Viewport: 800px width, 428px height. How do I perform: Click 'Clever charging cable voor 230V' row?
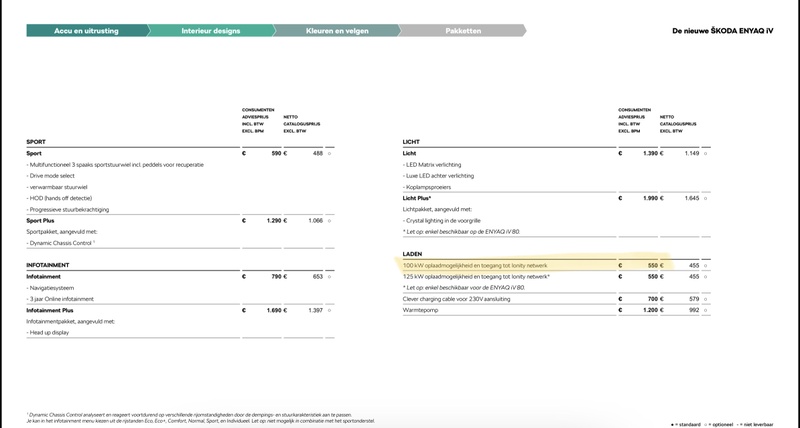pyautogui.click(x=456, y=299)
